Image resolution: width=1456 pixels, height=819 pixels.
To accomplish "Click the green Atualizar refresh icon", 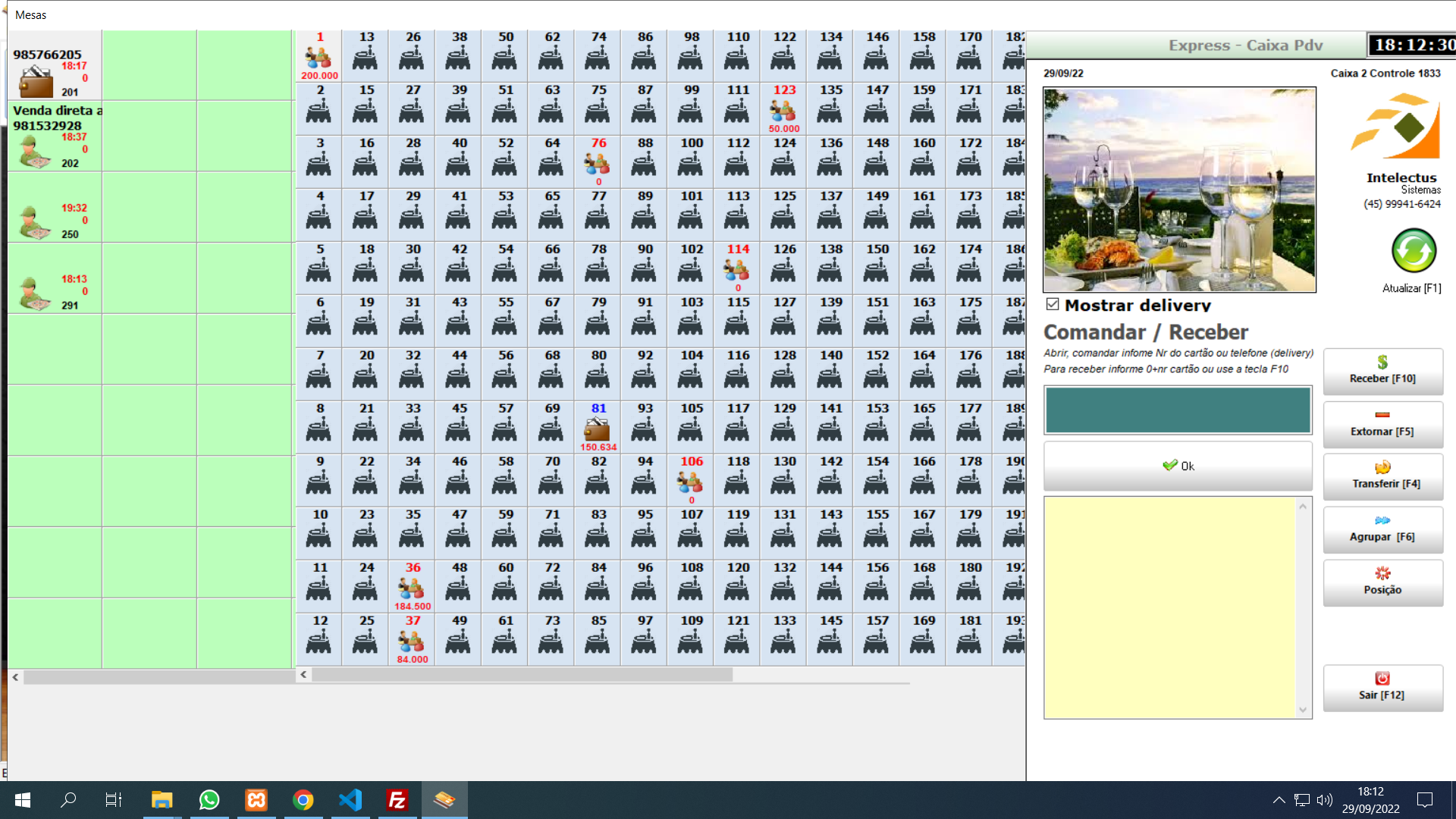I will point(1414,251).
